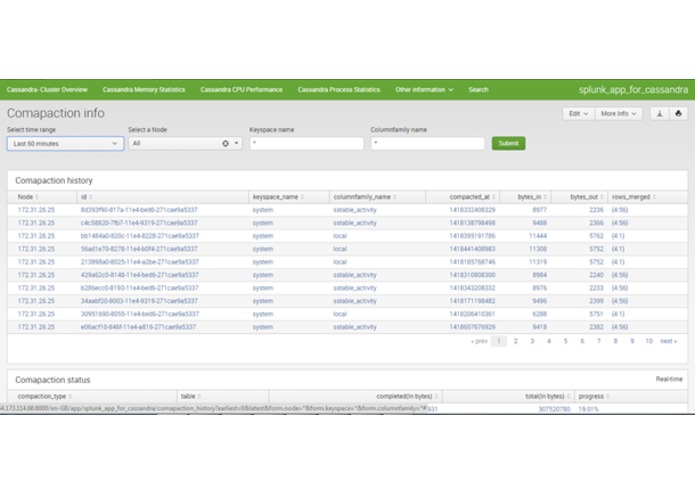Go to page 10 of results

[649, 341]
